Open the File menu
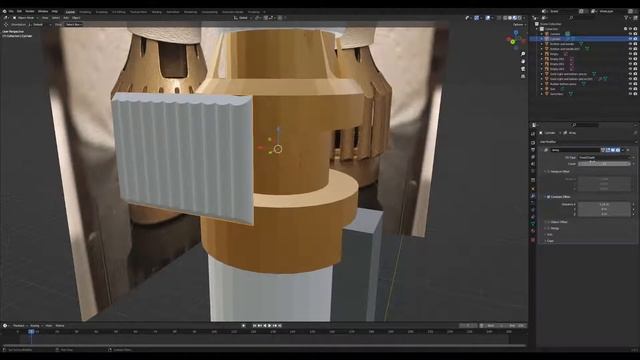The image size is (640, 360). (x=11, y=11)
